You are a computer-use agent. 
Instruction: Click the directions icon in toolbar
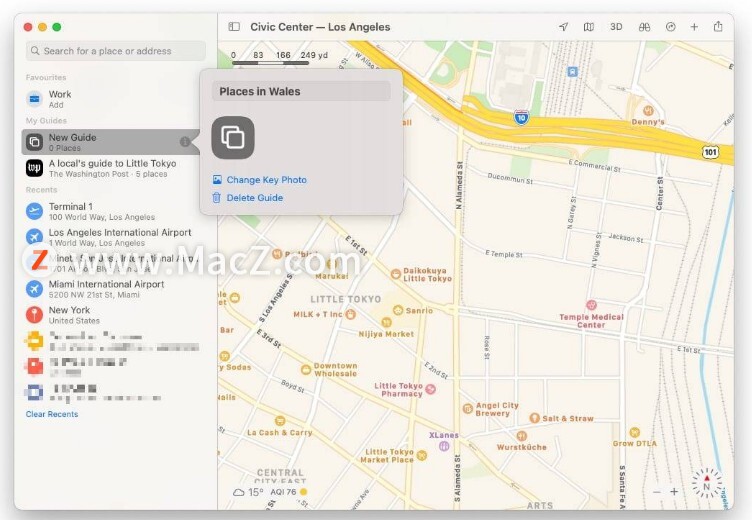click(670, 27)
